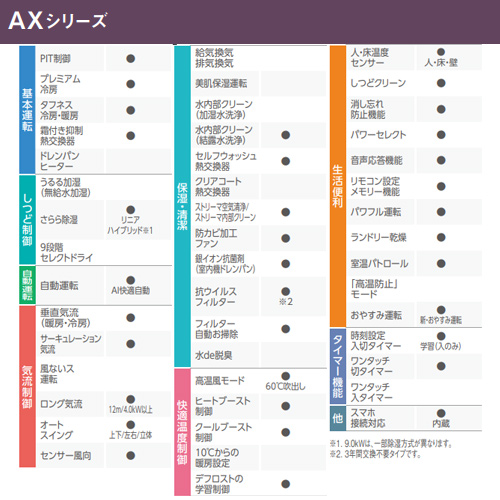Viewport: 500px width, 500px height.
Task: Click the dot beside プレミアム冷房
Action: (131, 84)
